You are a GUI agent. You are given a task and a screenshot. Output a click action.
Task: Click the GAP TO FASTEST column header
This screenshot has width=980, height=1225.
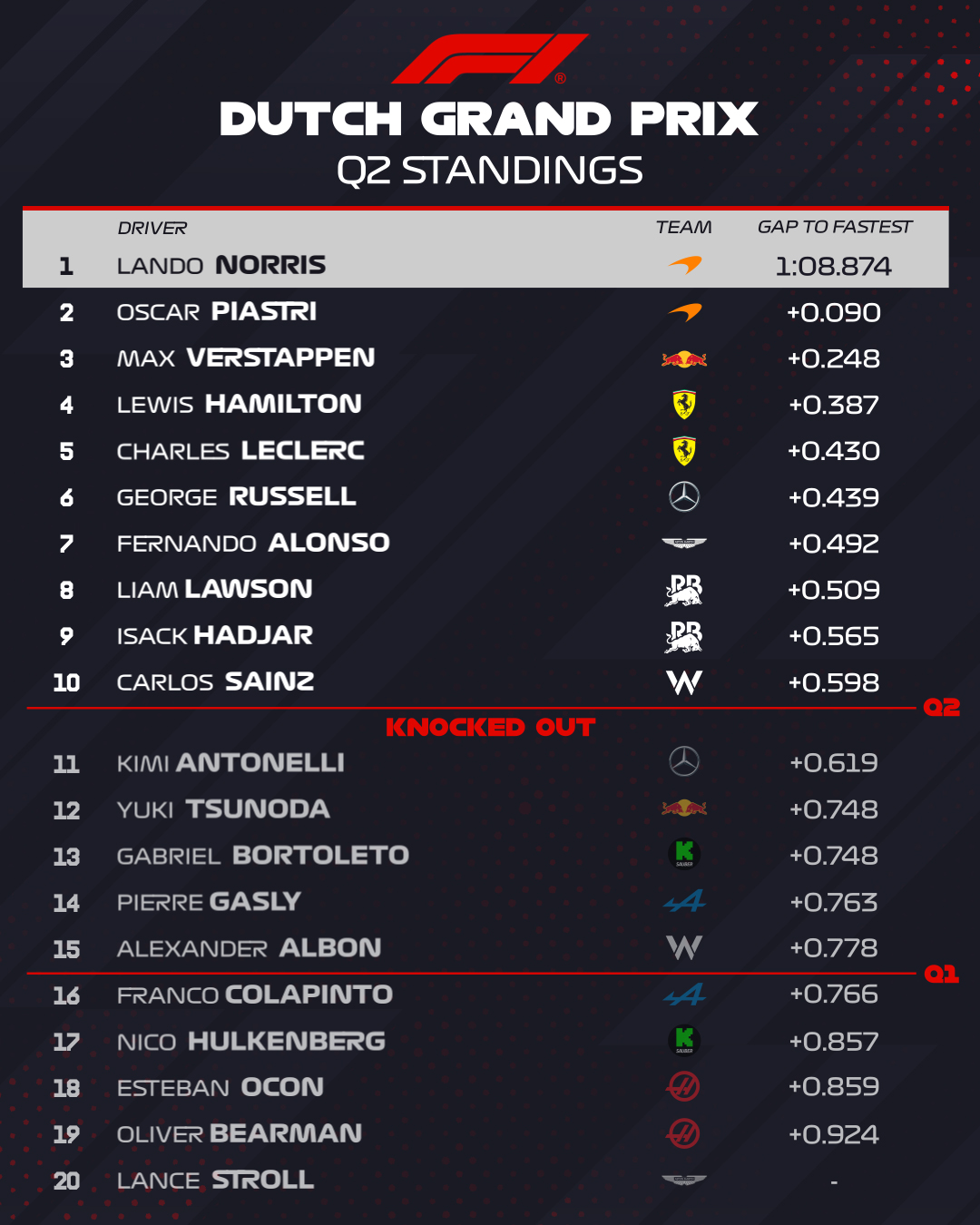click(834, 227)
